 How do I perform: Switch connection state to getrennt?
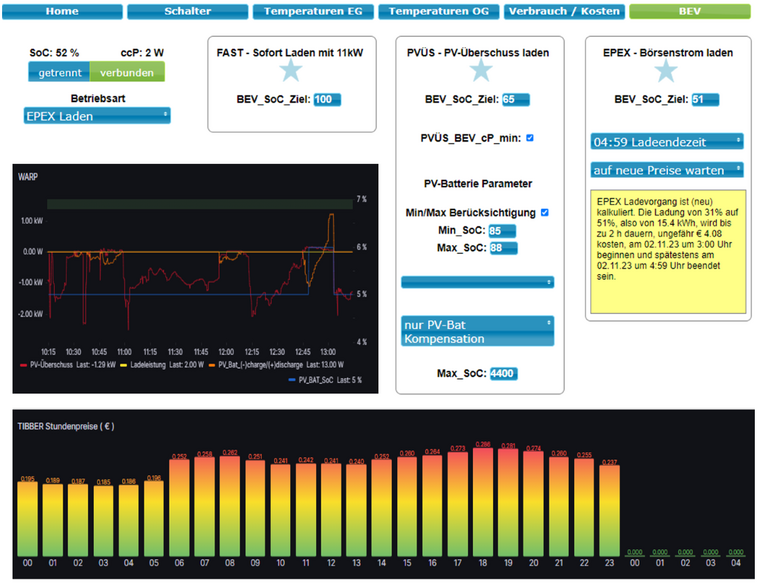tap(59, 72)
